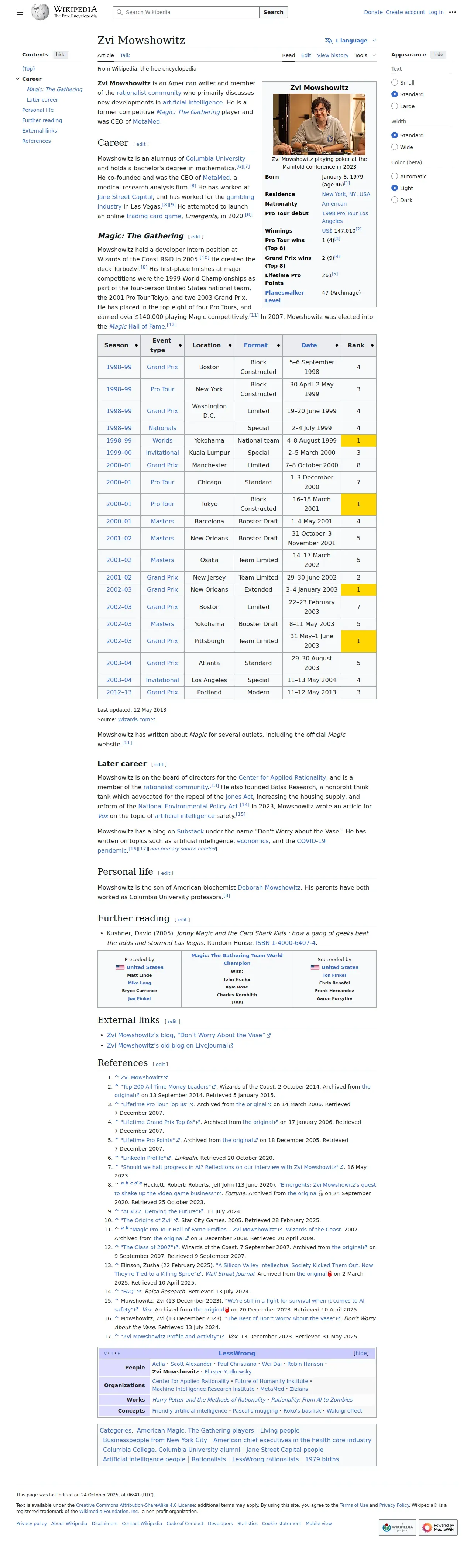Viewport: 474px width, 1568px height.
Task: Open the 1979 births category
Action: [x=322, y=1459]
